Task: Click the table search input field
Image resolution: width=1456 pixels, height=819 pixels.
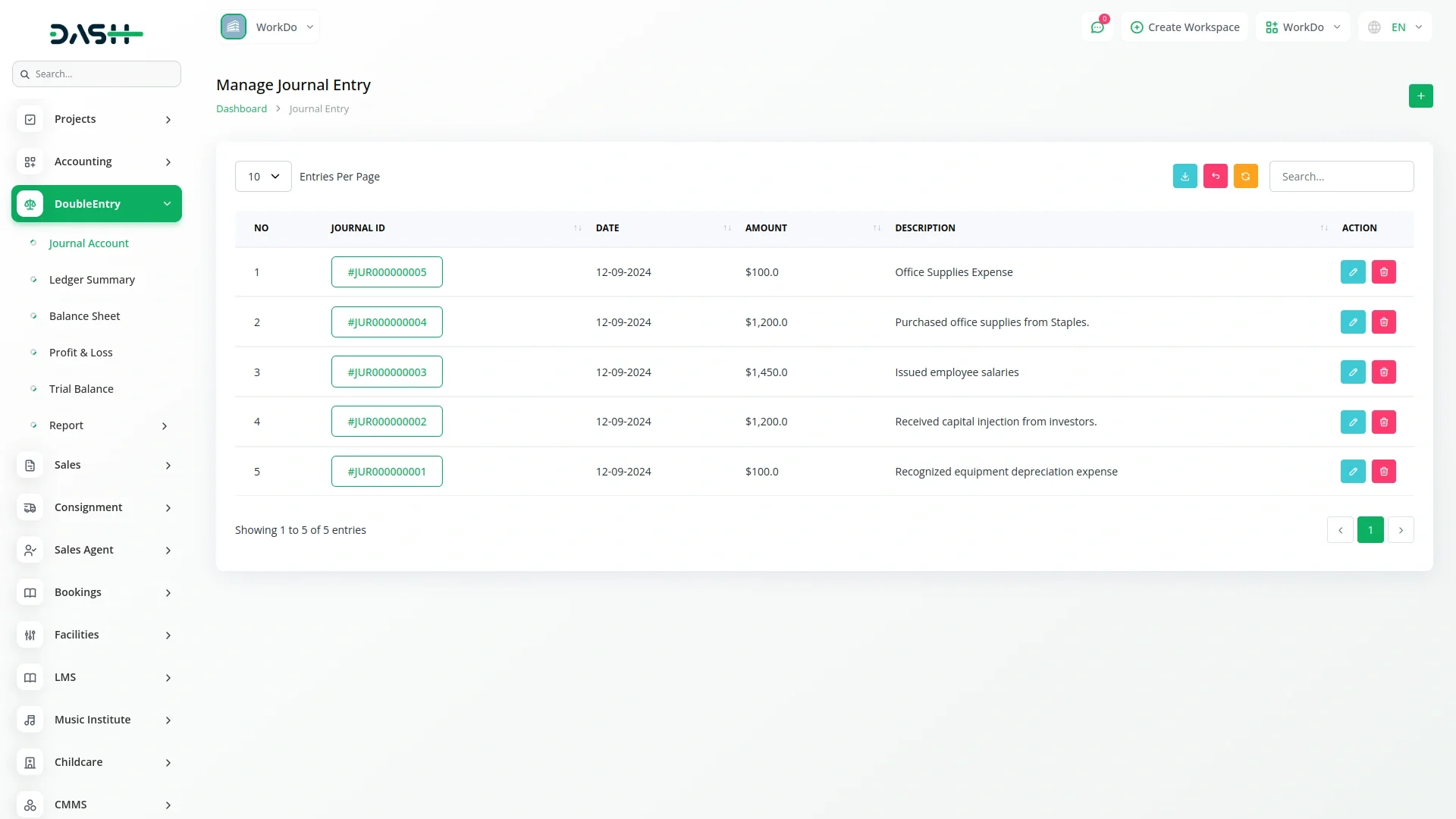Action: coord(1341,177)
